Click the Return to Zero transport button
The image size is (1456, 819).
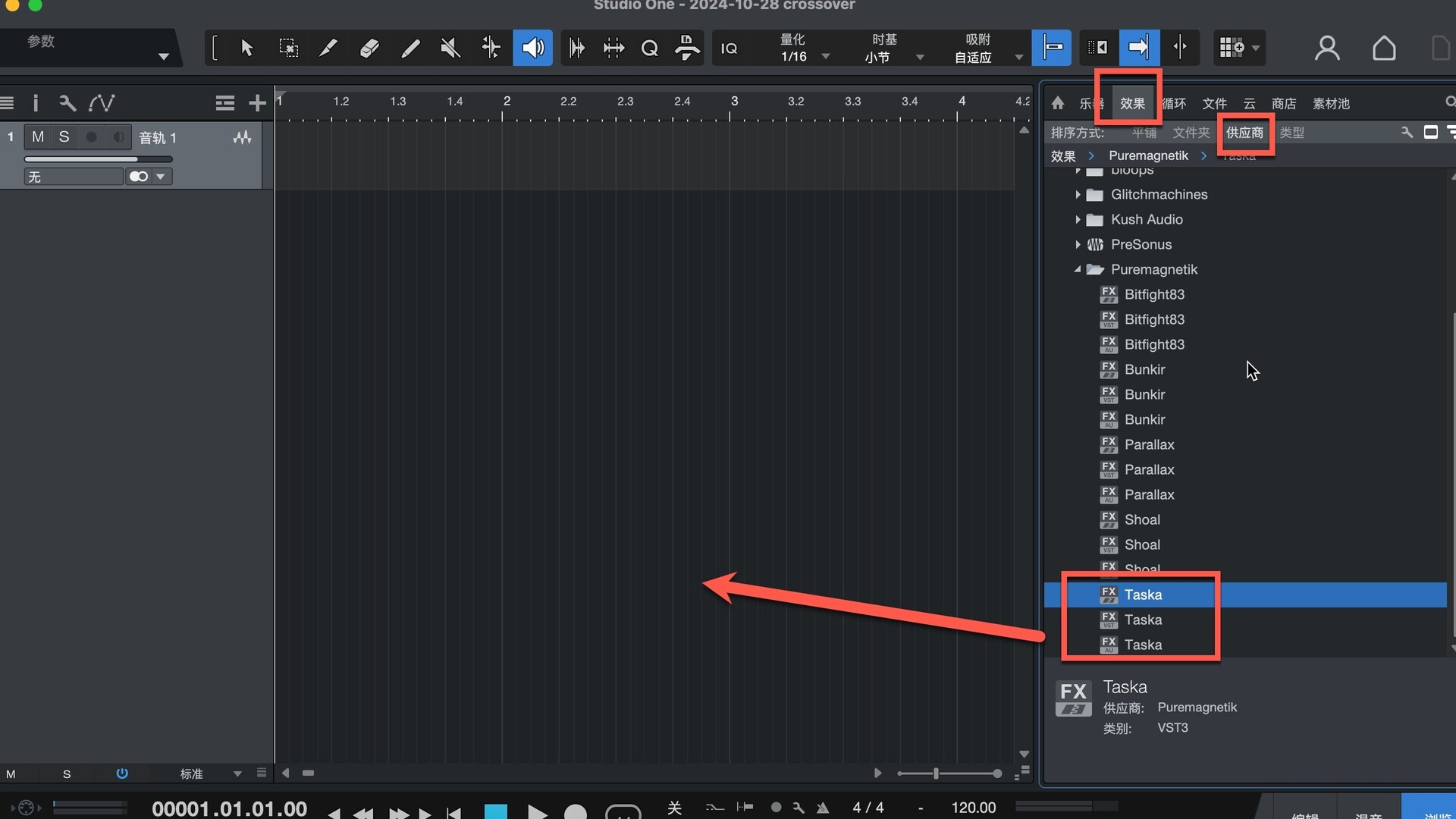[454, 813]
